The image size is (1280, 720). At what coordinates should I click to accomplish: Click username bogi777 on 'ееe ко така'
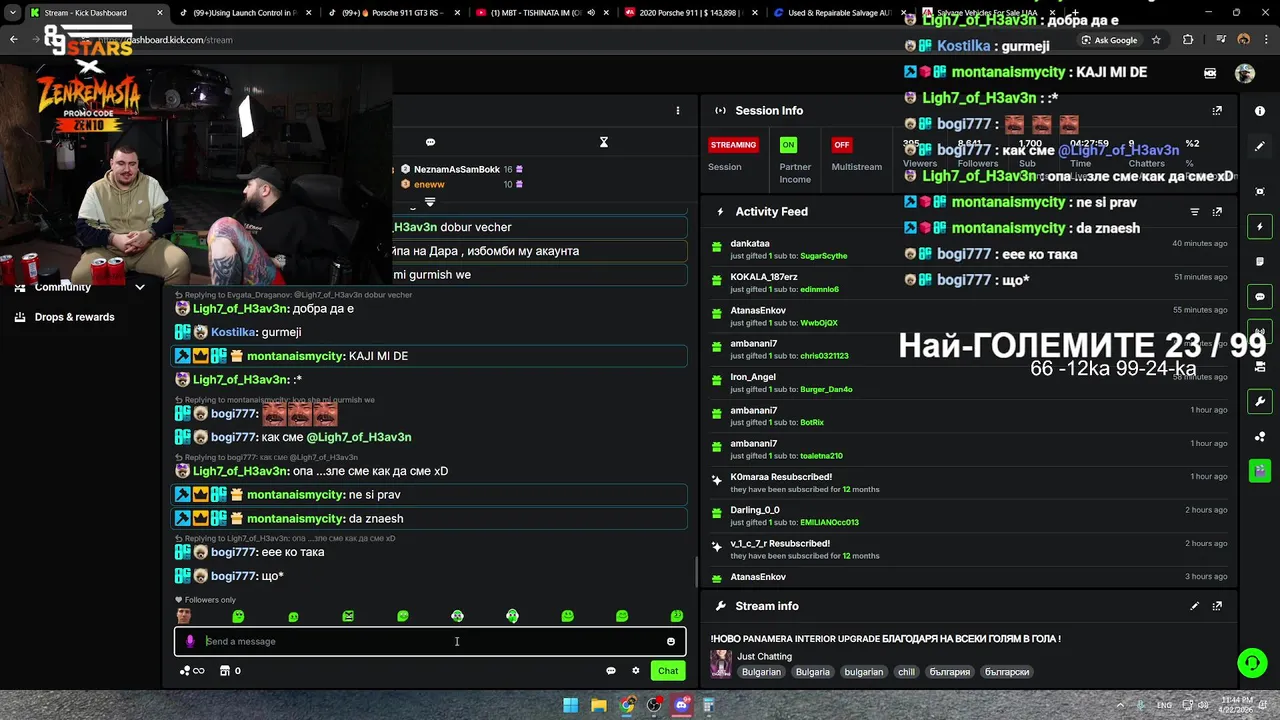click(233, 552)
